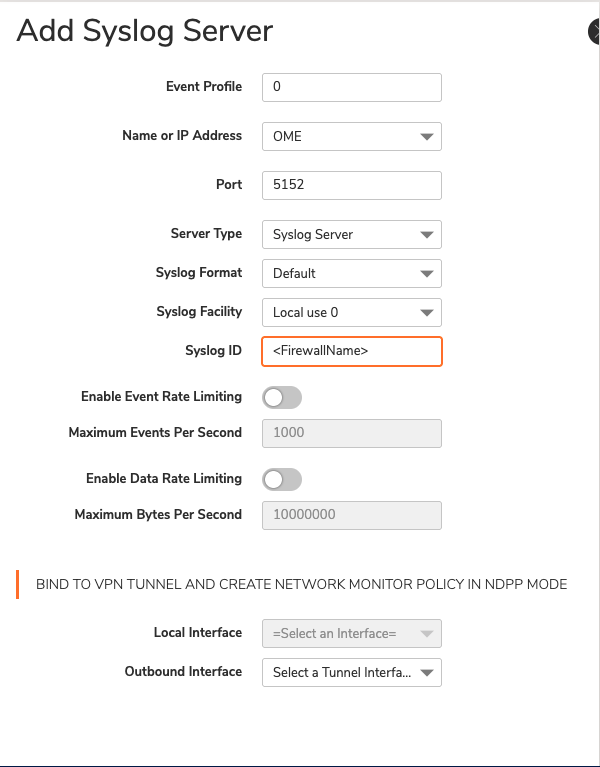Click the Event Profile input field
Viewport: 600px width, 767px height.
pyautogui.click(x=351, y=87)
